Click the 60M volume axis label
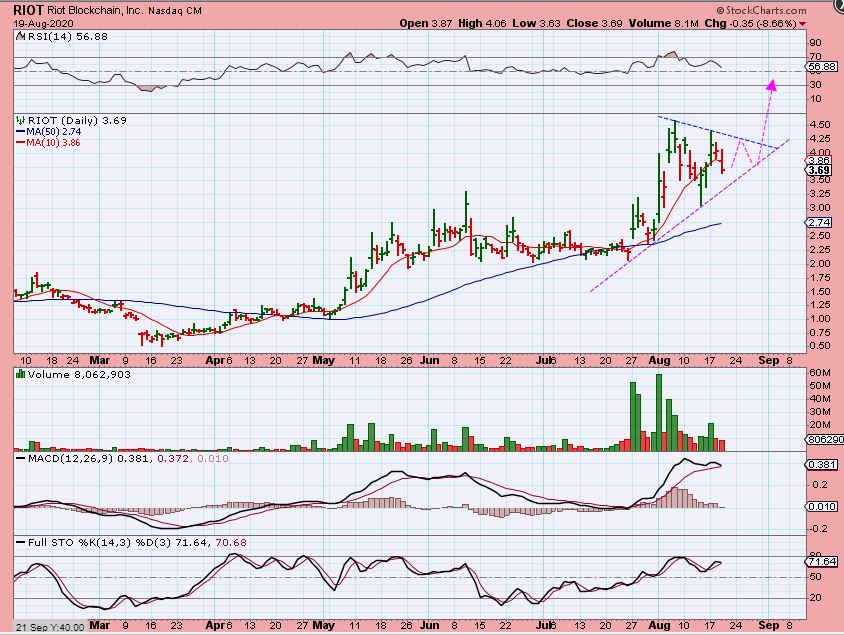This screenshot has height=635, width=844. pos(819,372)
